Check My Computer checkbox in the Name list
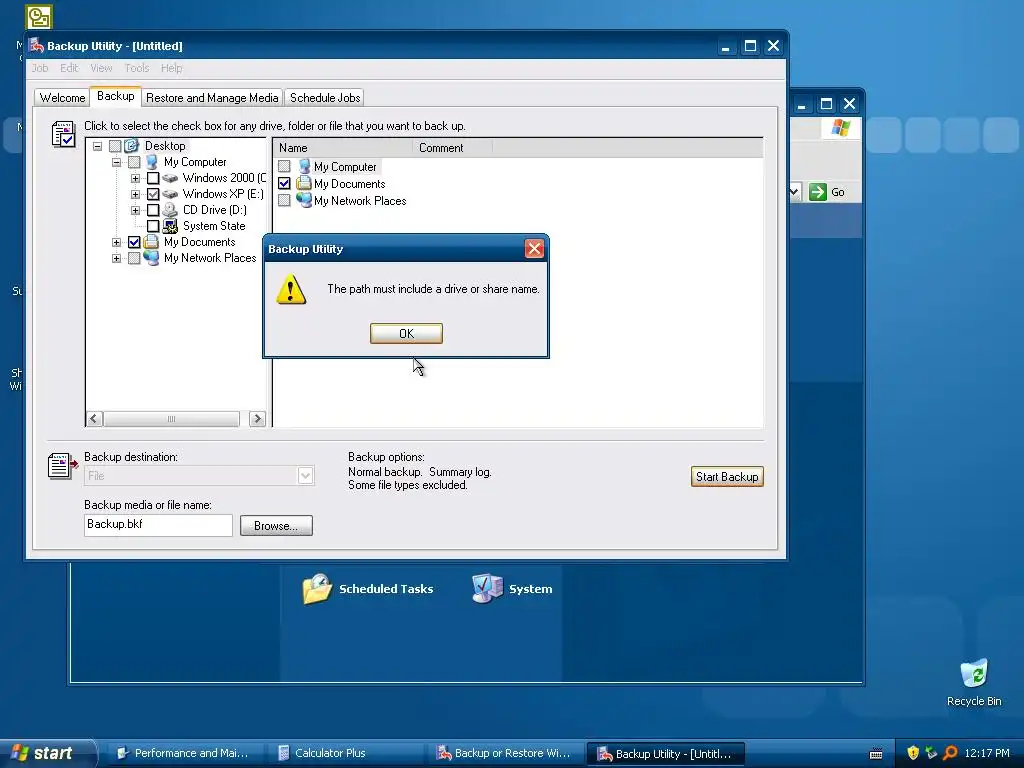Viewport: 1024px width, 768px height. pos(284,166)
